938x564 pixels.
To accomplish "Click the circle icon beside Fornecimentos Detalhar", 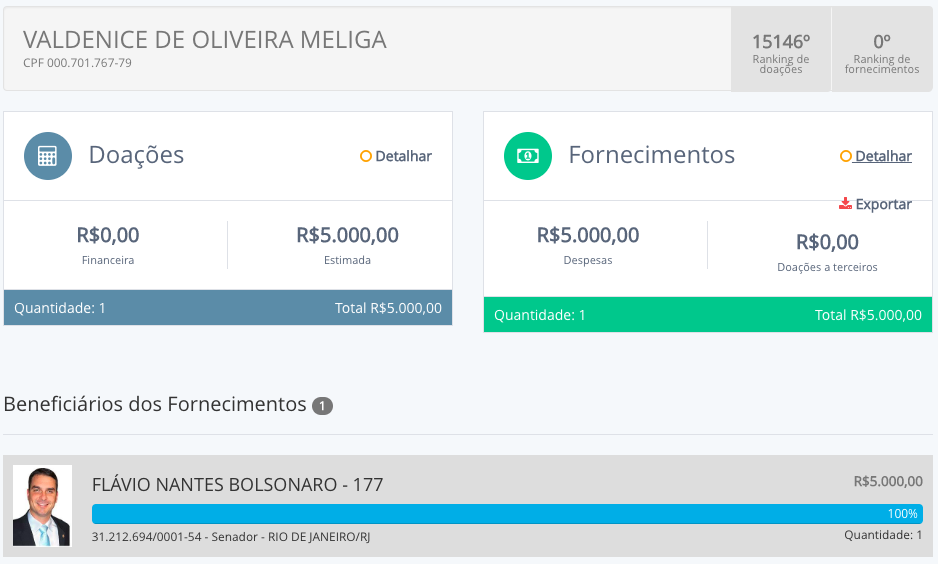I will [x=846, y=156].
